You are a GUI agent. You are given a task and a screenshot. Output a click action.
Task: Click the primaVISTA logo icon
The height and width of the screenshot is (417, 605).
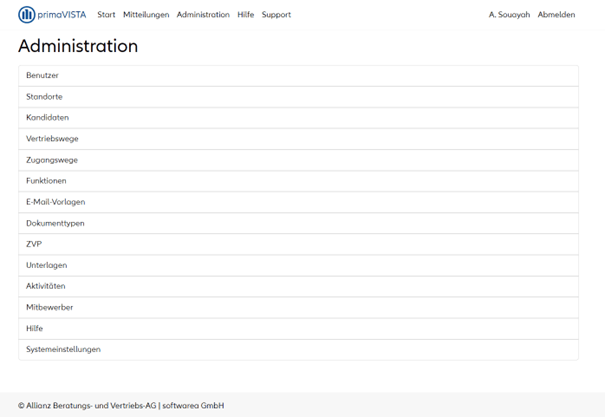click(x=27, y=15)
